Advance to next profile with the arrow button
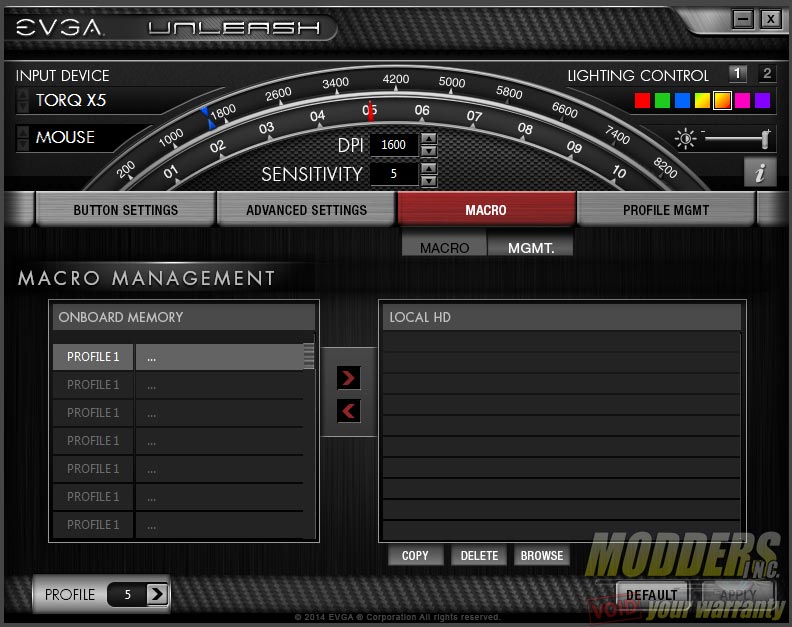Screen dimensions: 792x627 click(x=157, y=594)
